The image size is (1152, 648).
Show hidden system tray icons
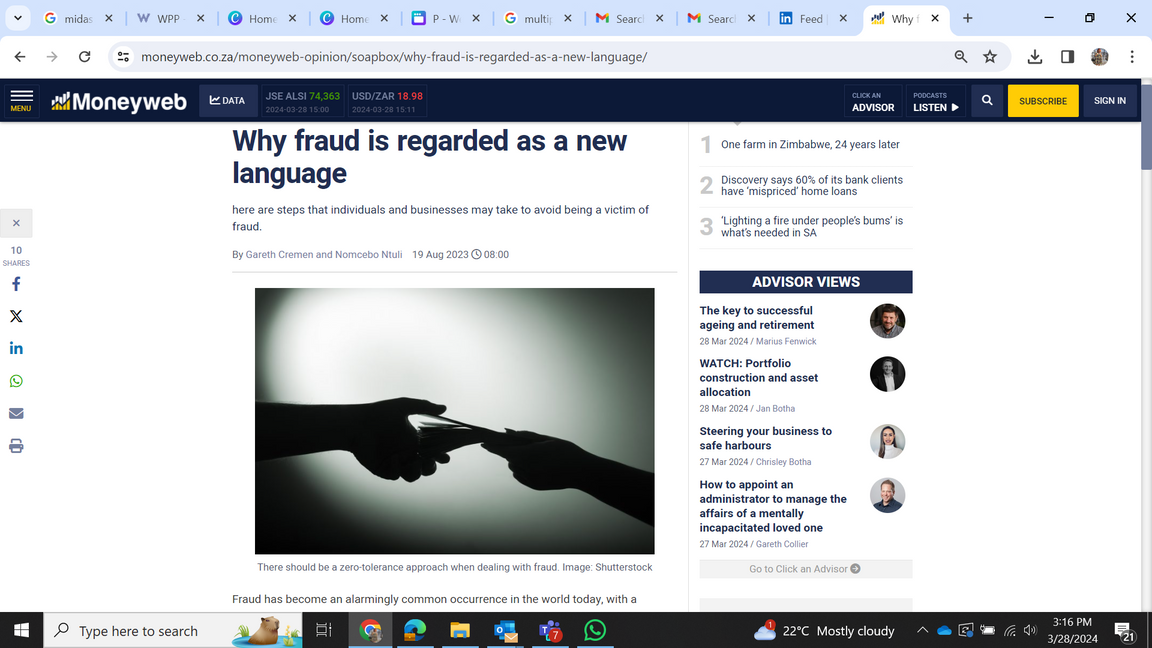click(922, 630)
